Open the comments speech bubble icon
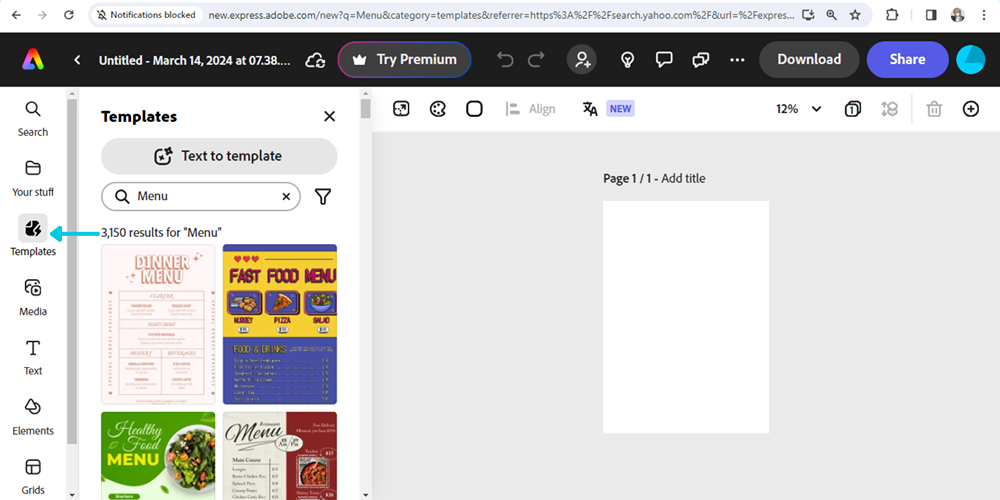 click(x=665, y=60)
